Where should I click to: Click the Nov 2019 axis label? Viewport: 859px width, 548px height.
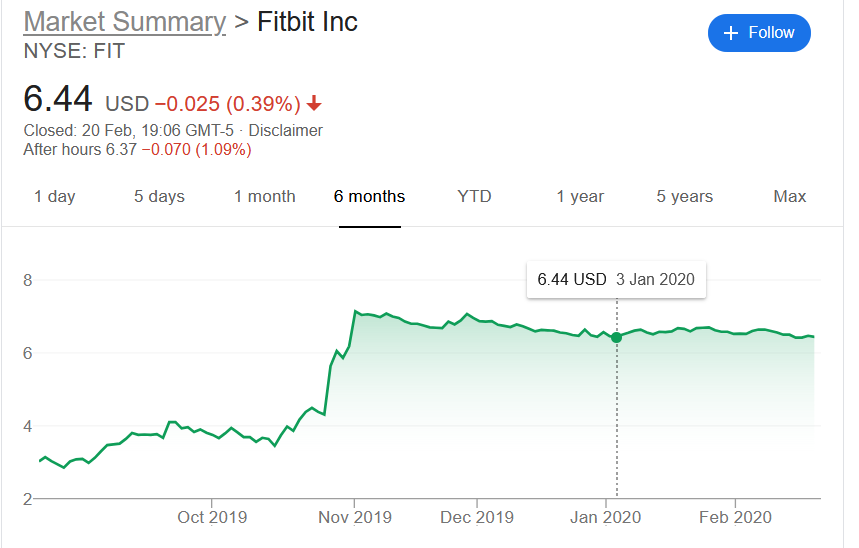click(357, 517)
